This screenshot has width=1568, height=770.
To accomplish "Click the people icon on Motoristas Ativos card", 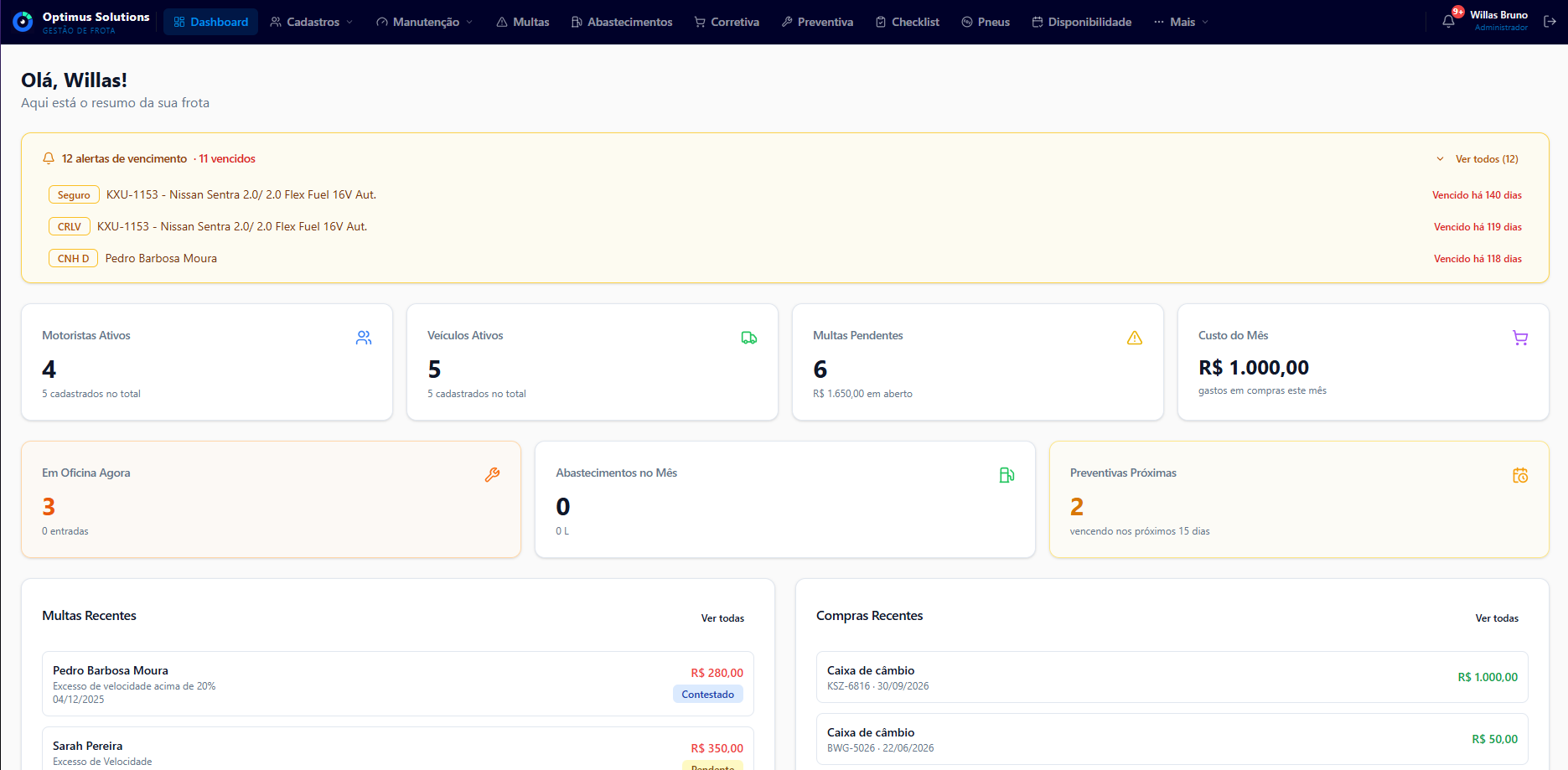I will [364, 338].
